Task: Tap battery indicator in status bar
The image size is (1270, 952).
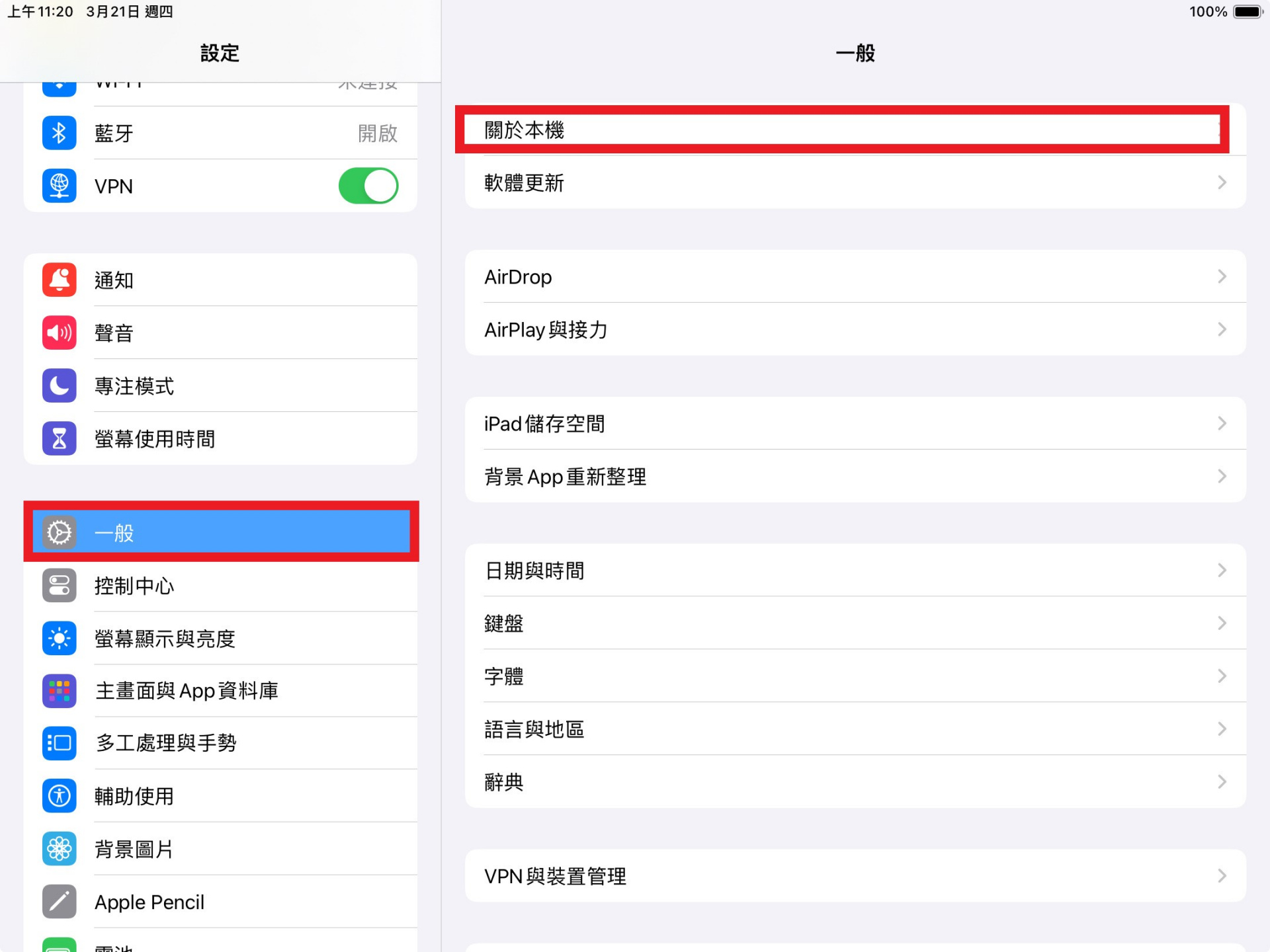Action: click(x=1248, y=12)
